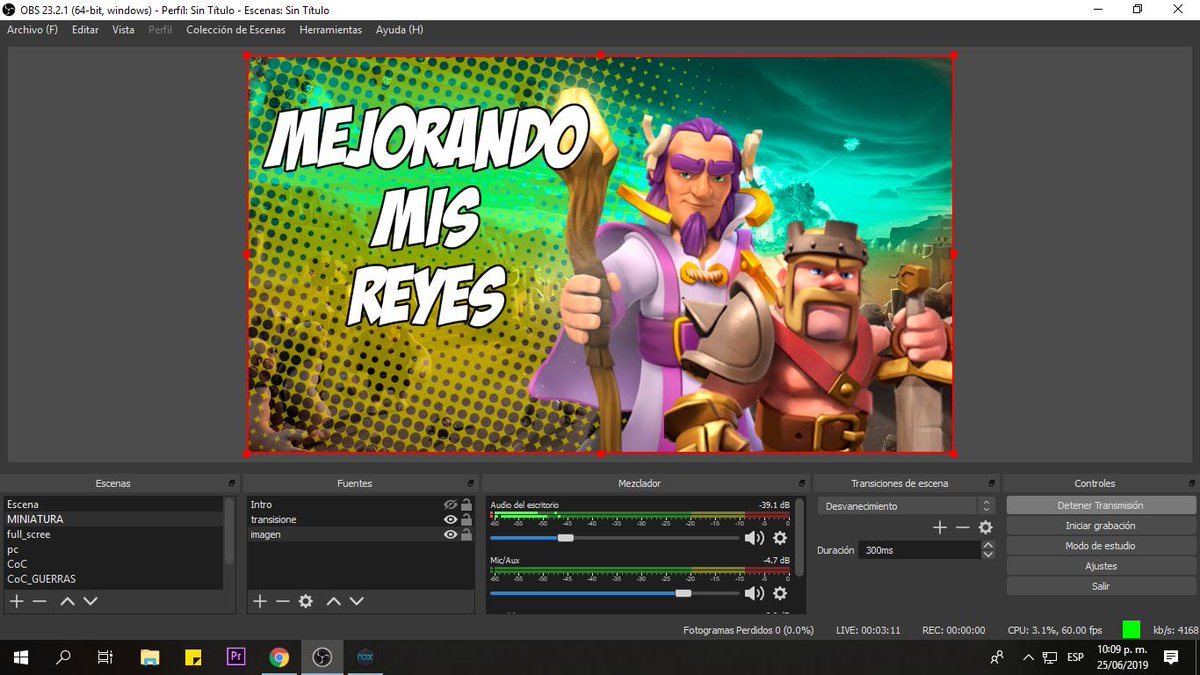Image resolution: width=1200 pixels, height=675 pixels.
Task: Click Iniciar grabación button
Action: [1100, 526]
